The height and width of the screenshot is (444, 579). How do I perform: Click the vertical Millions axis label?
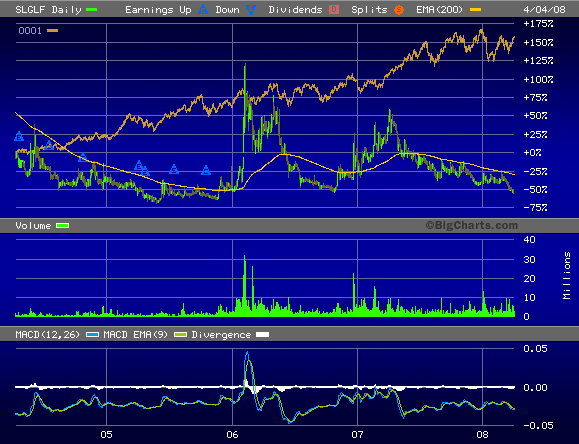tap(566, 276)
